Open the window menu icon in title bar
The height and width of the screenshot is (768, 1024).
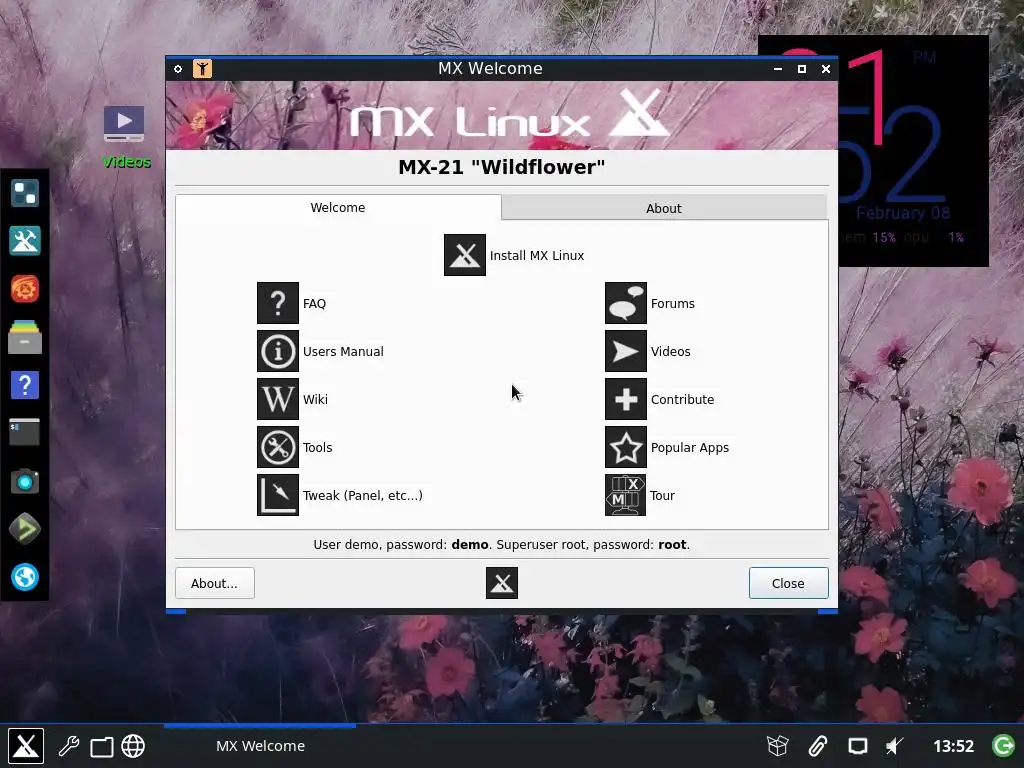point(178,69)
